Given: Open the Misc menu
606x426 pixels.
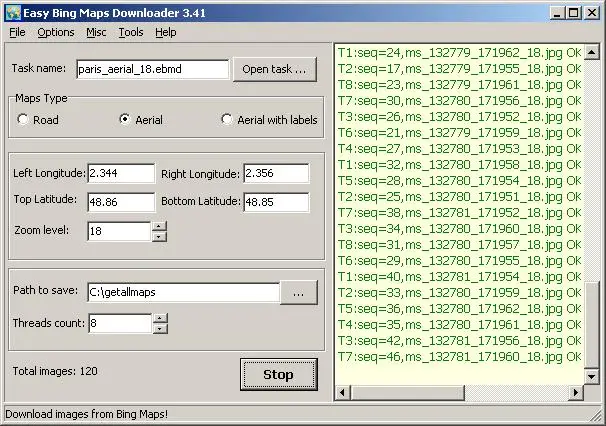Looking at the screenshot, I should tap(96, 32).
